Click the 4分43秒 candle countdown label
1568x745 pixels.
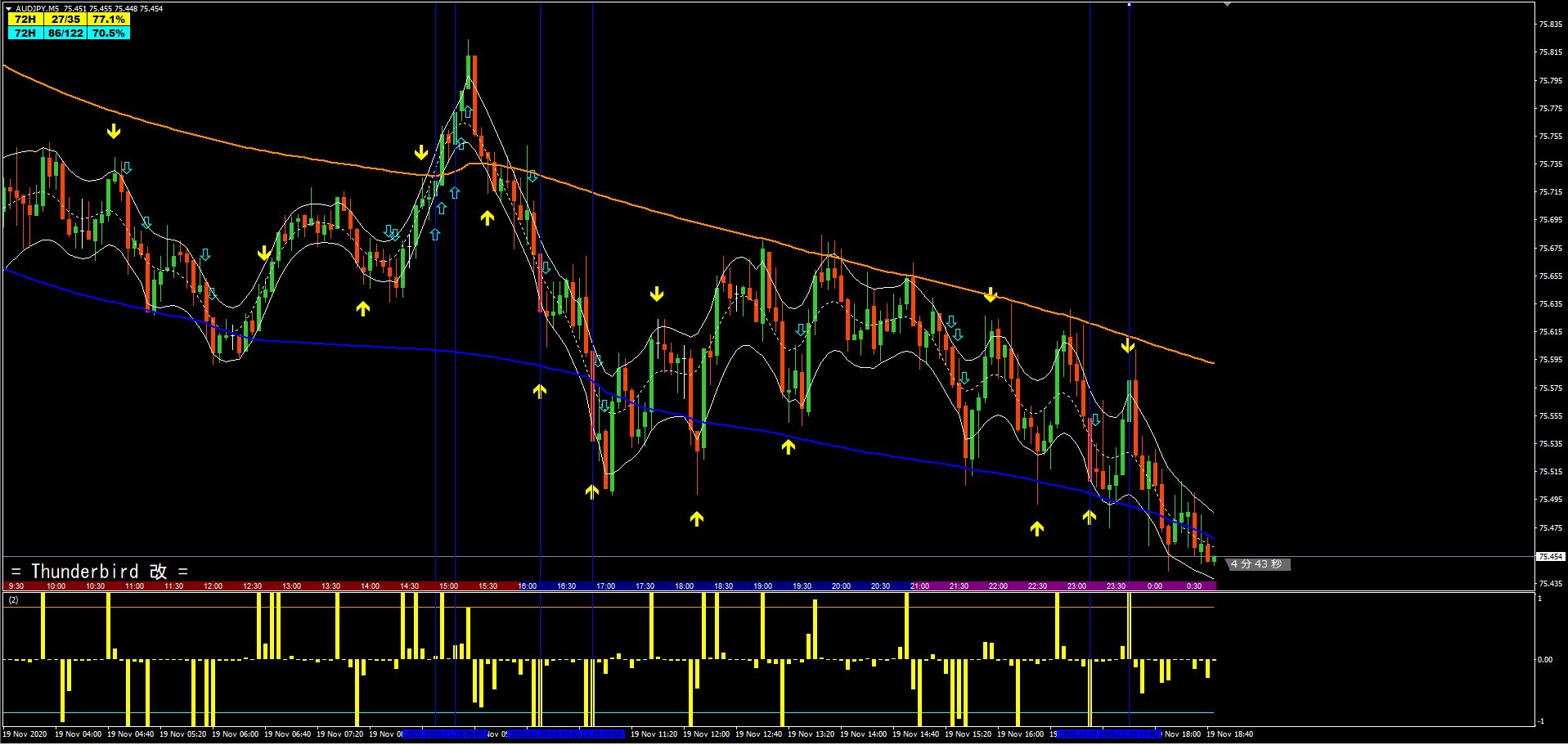pos(1256,564)
